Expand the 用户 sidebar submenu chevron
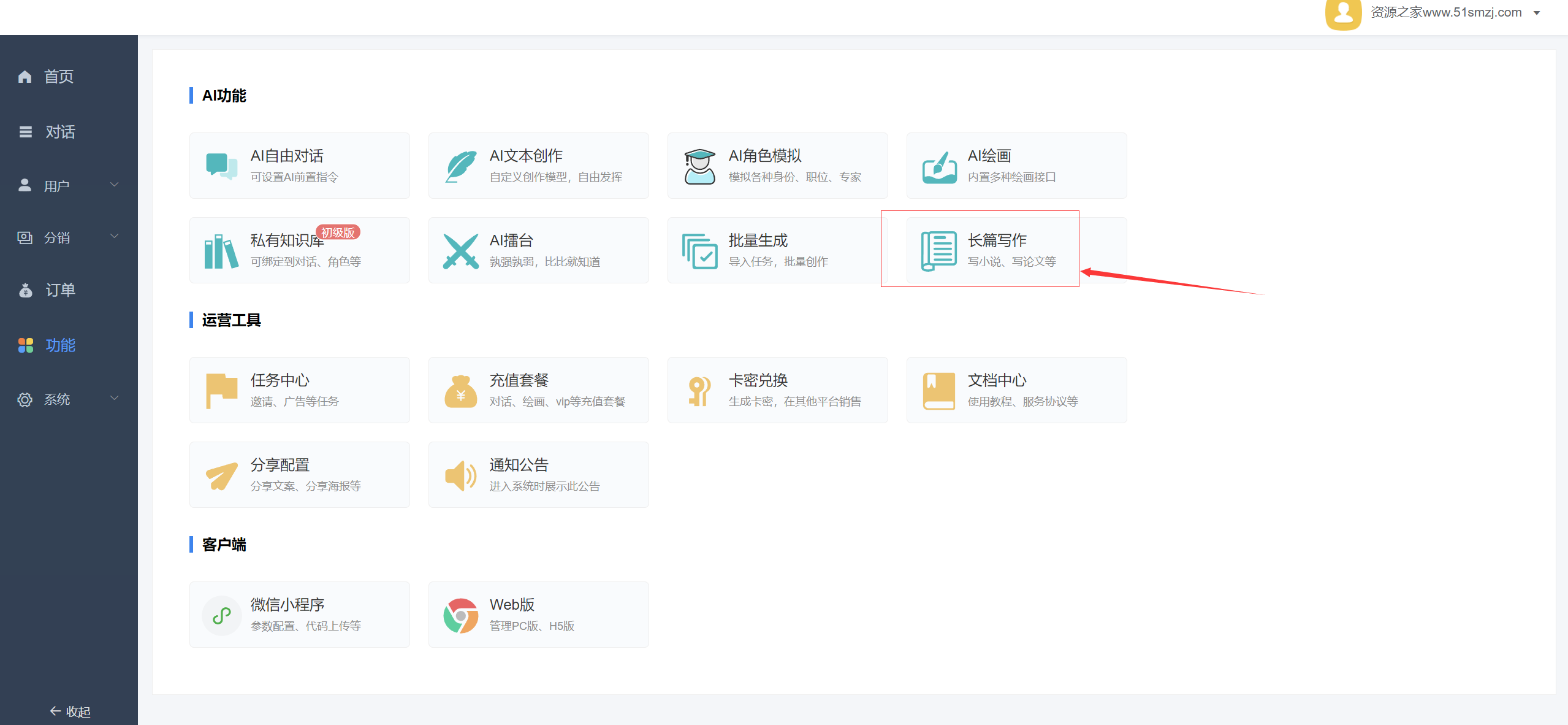Image resolution: width=1568 pixels, height=725 pixels. point(114,185)
